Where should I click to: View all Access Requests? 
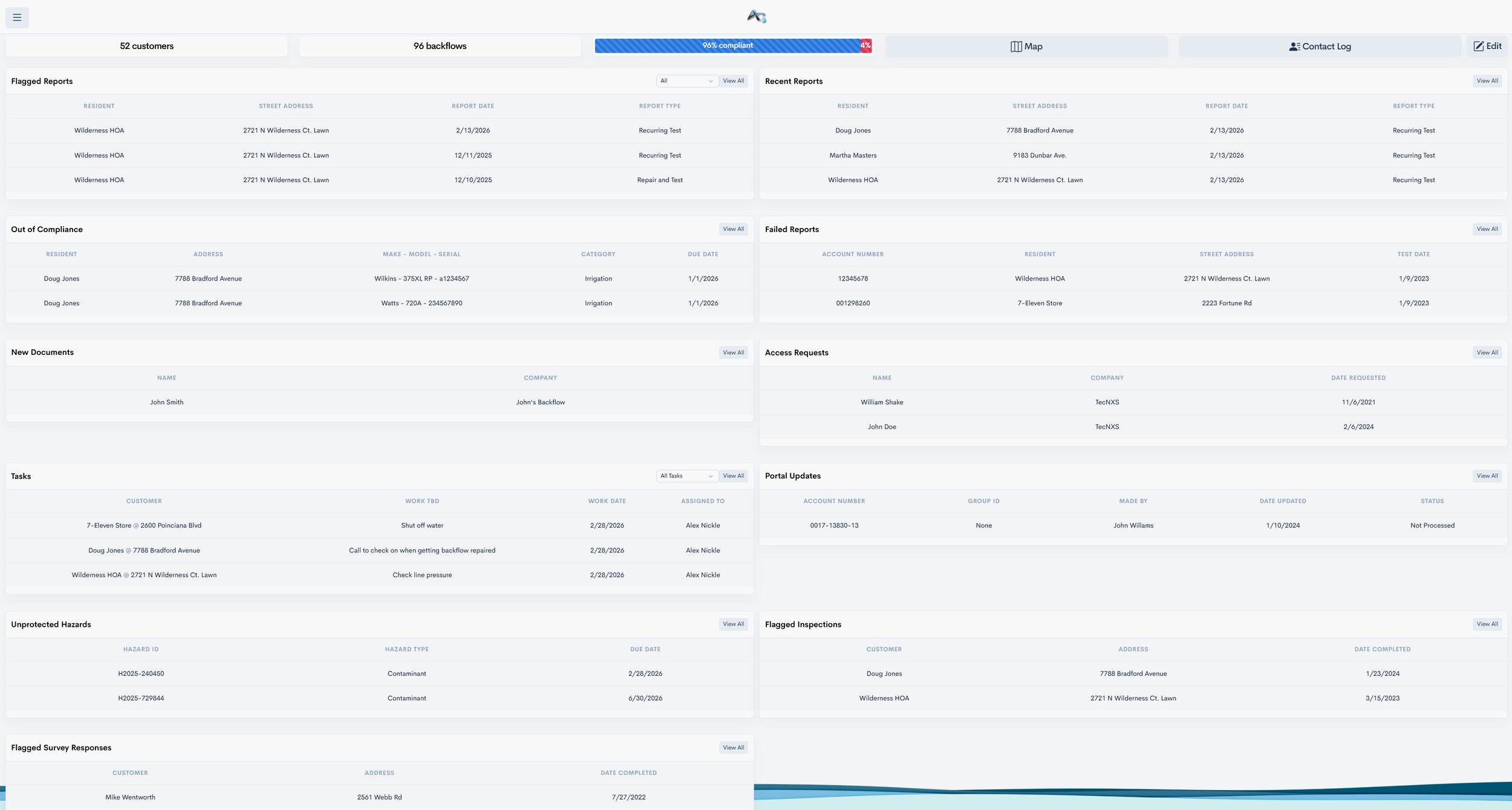(1487, 353)
